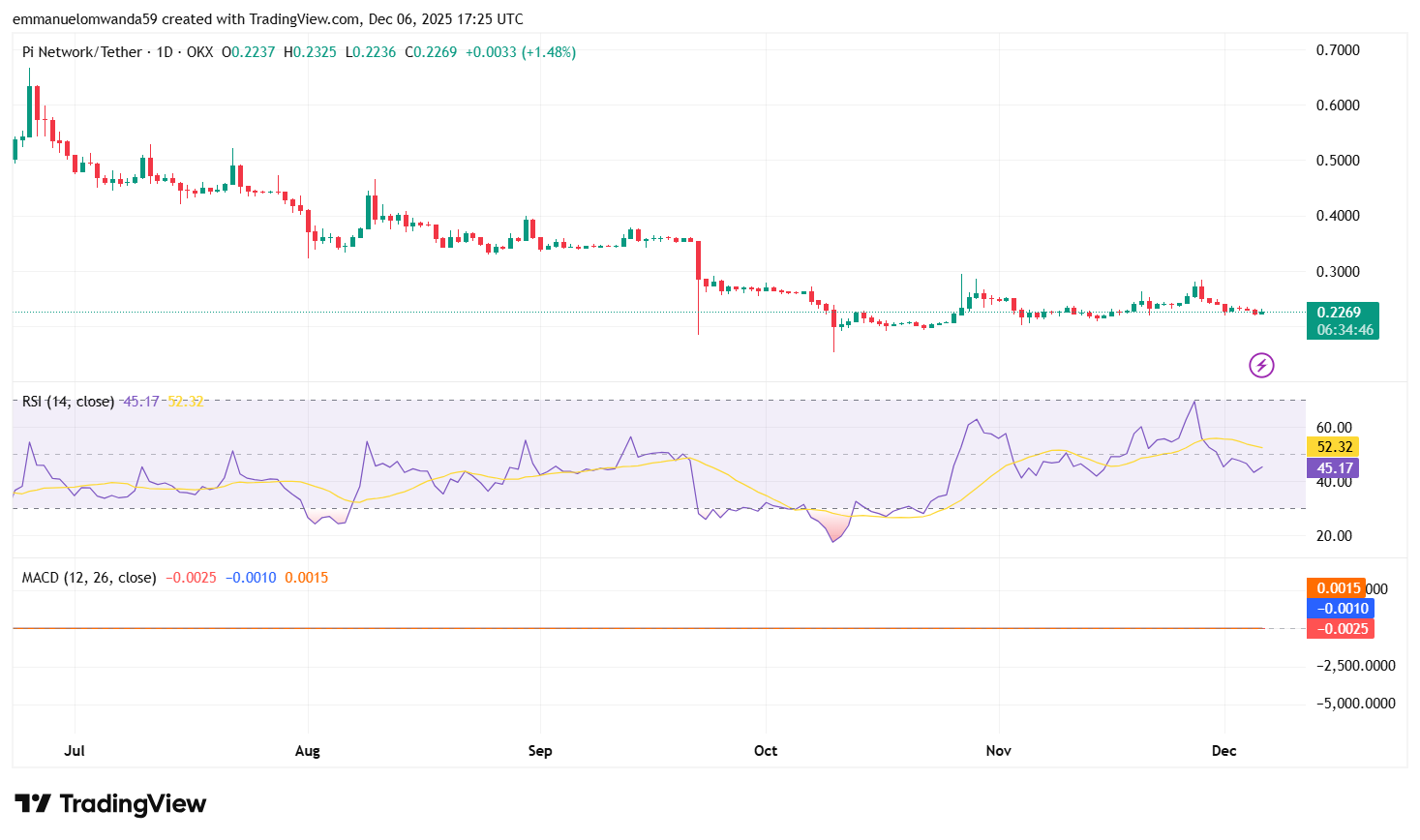
Task: Click the TradingView logo
Action: click(109, 803)
